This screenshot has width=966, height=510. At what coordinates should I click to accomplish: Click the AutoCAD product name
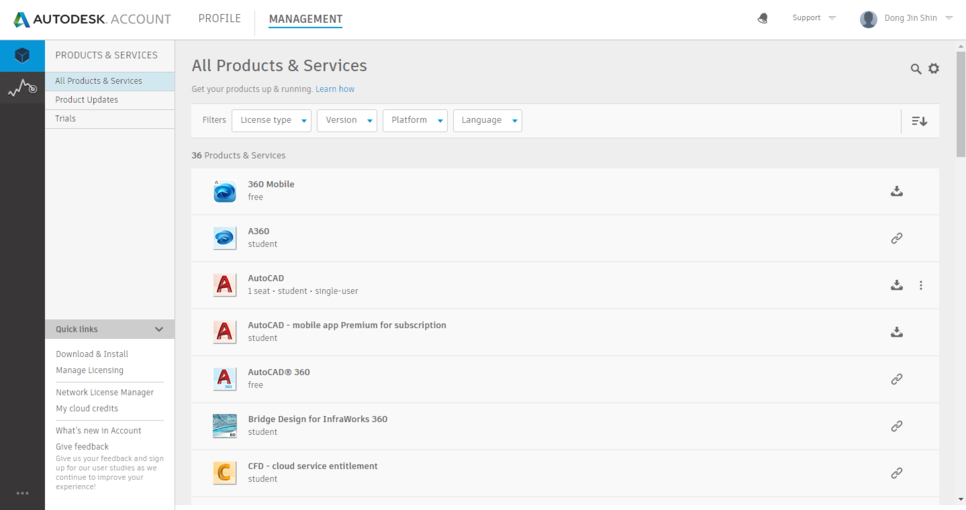coord(266,278)
